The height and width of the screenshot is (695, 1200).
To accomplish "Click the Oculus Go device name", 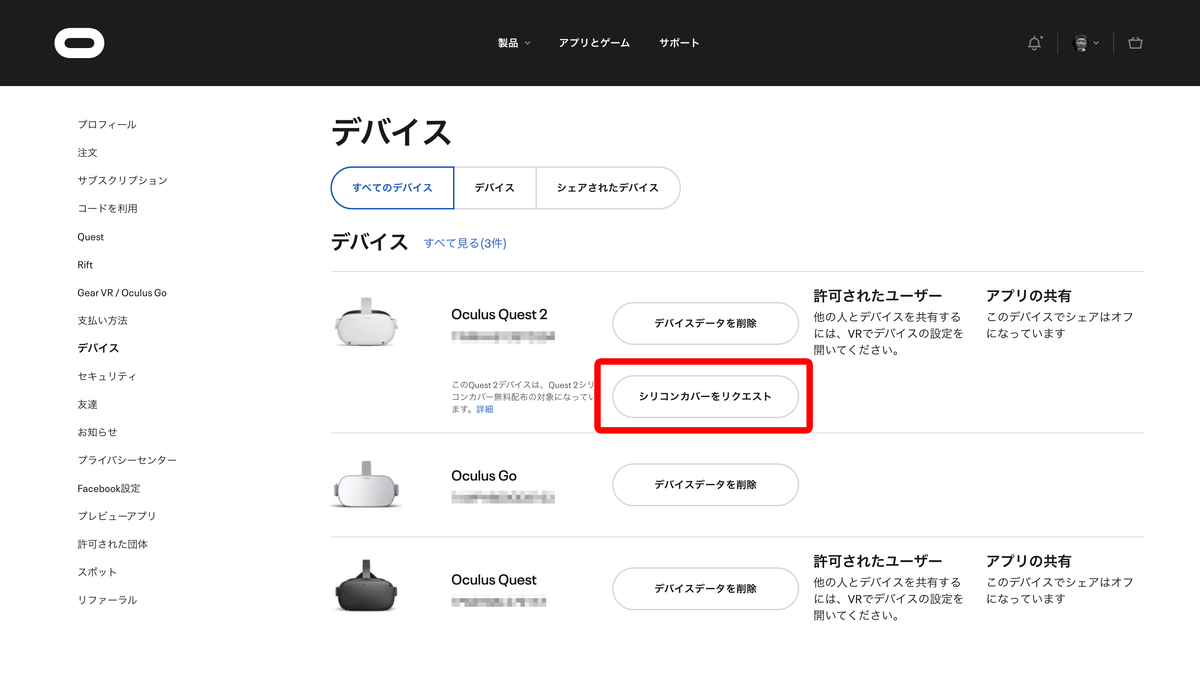I will tap(484, 476).
